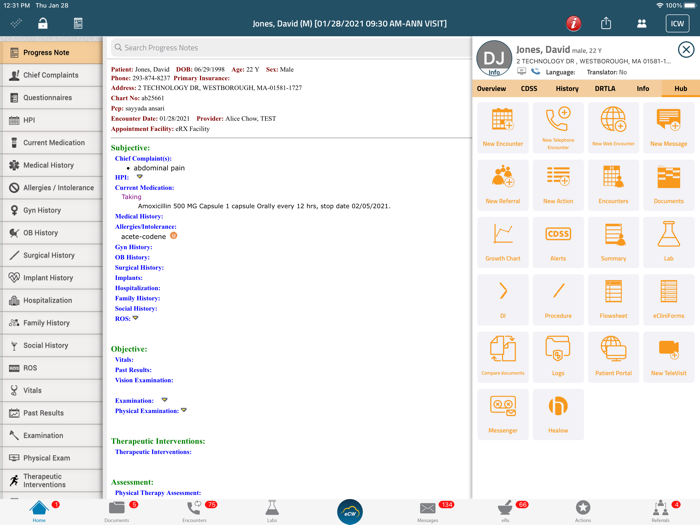Open Vitals link under Objective
This screenshot has width=700, height=525.
pyautogui.click(x=124, y=359)
